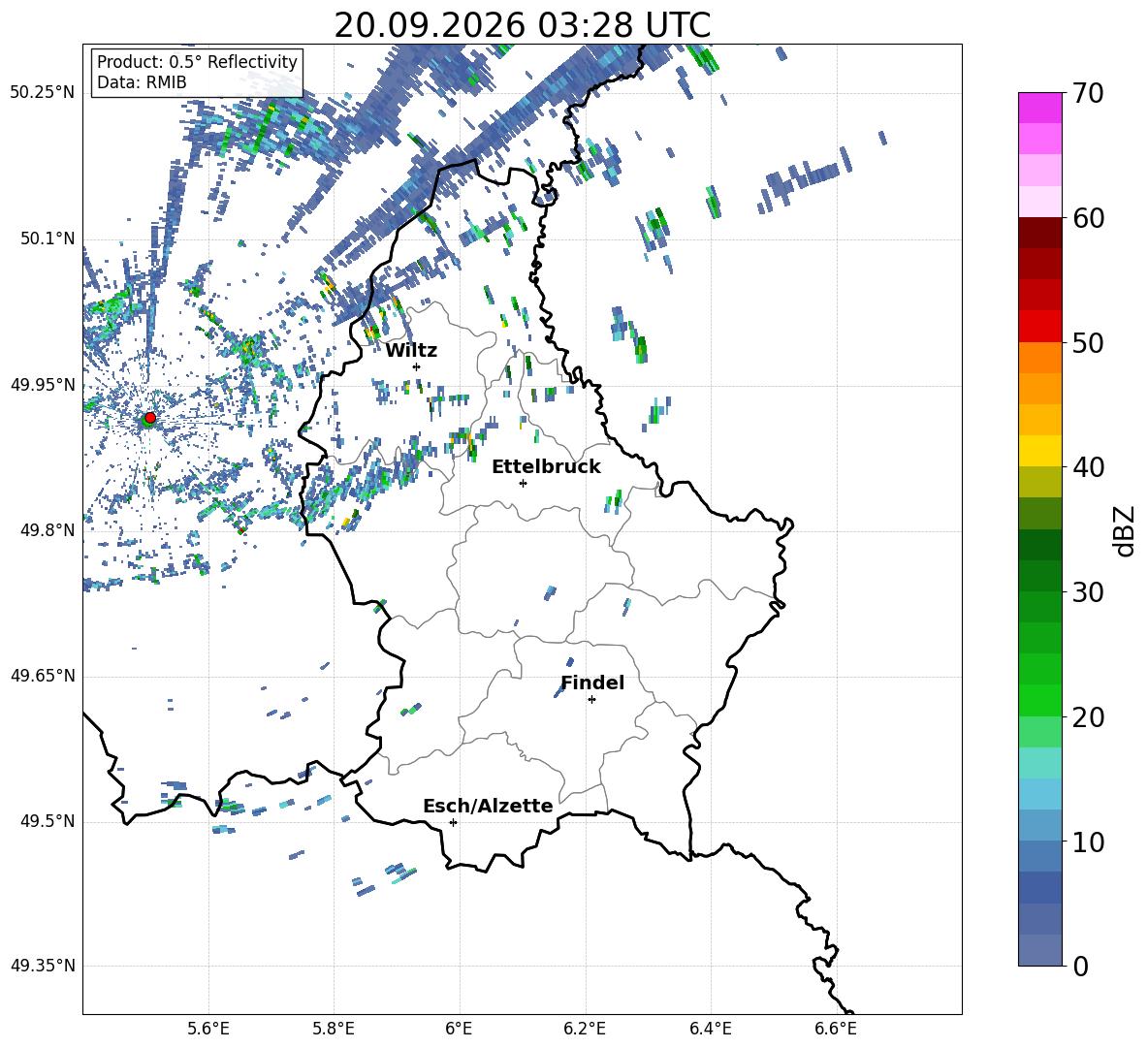Screen dimensions: 1148x1048
Task: Click the 6.2°E longitude tick label
Action: (585, 1029)
